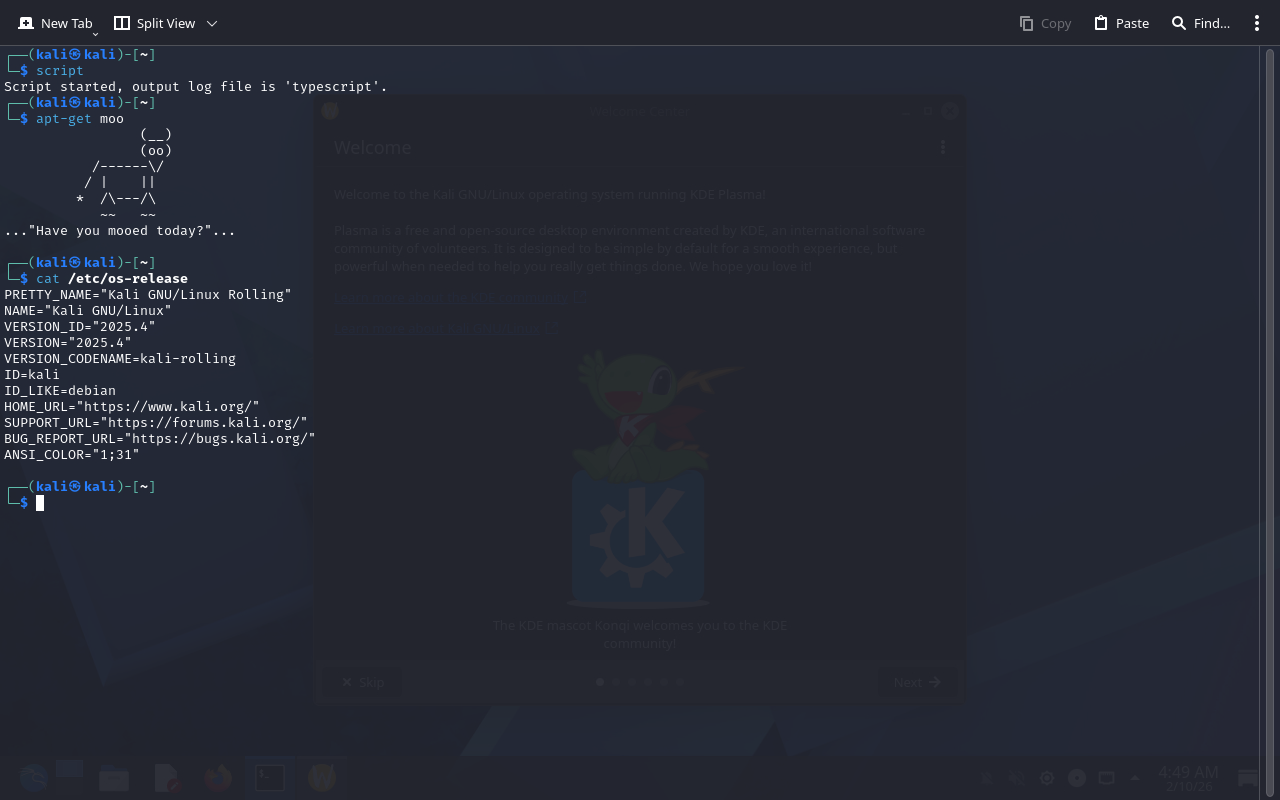Follow the Learn more about Kali GNU/Linux link

446,327
